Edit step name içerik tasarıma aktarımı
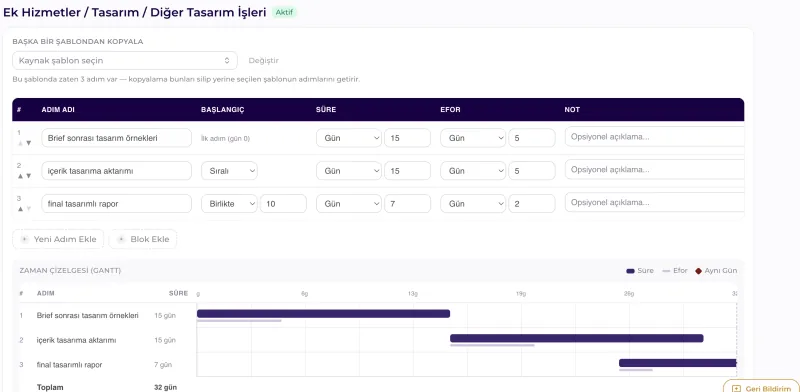 coord(116,171)
